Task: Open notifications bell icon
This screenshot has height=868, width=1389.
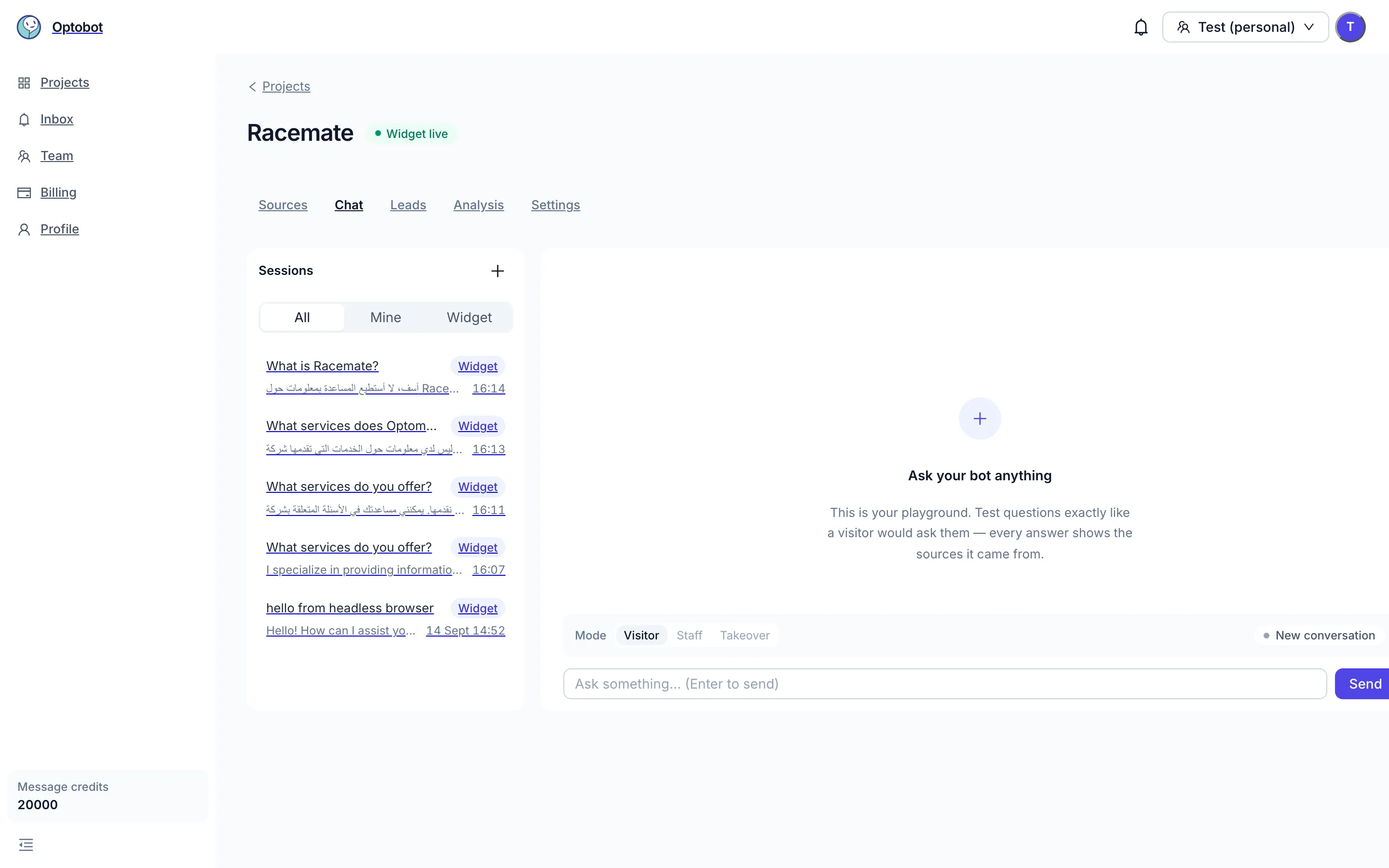Action: (1141, 27)
